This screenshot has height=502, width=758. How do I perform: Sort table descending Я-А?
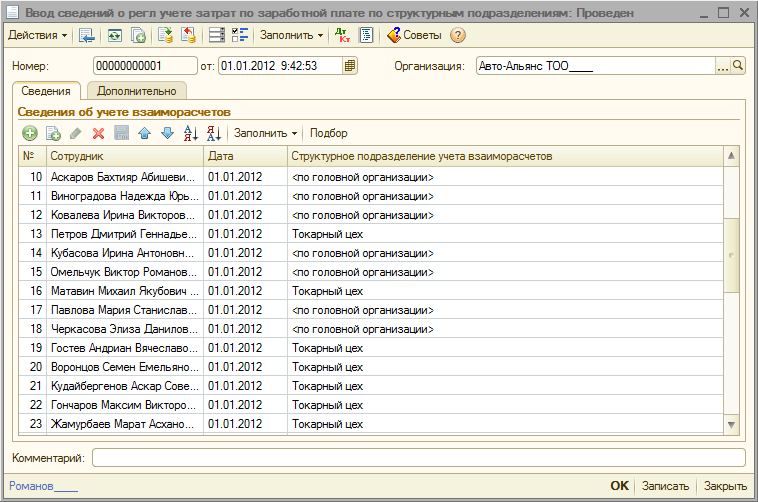[212, 133]
